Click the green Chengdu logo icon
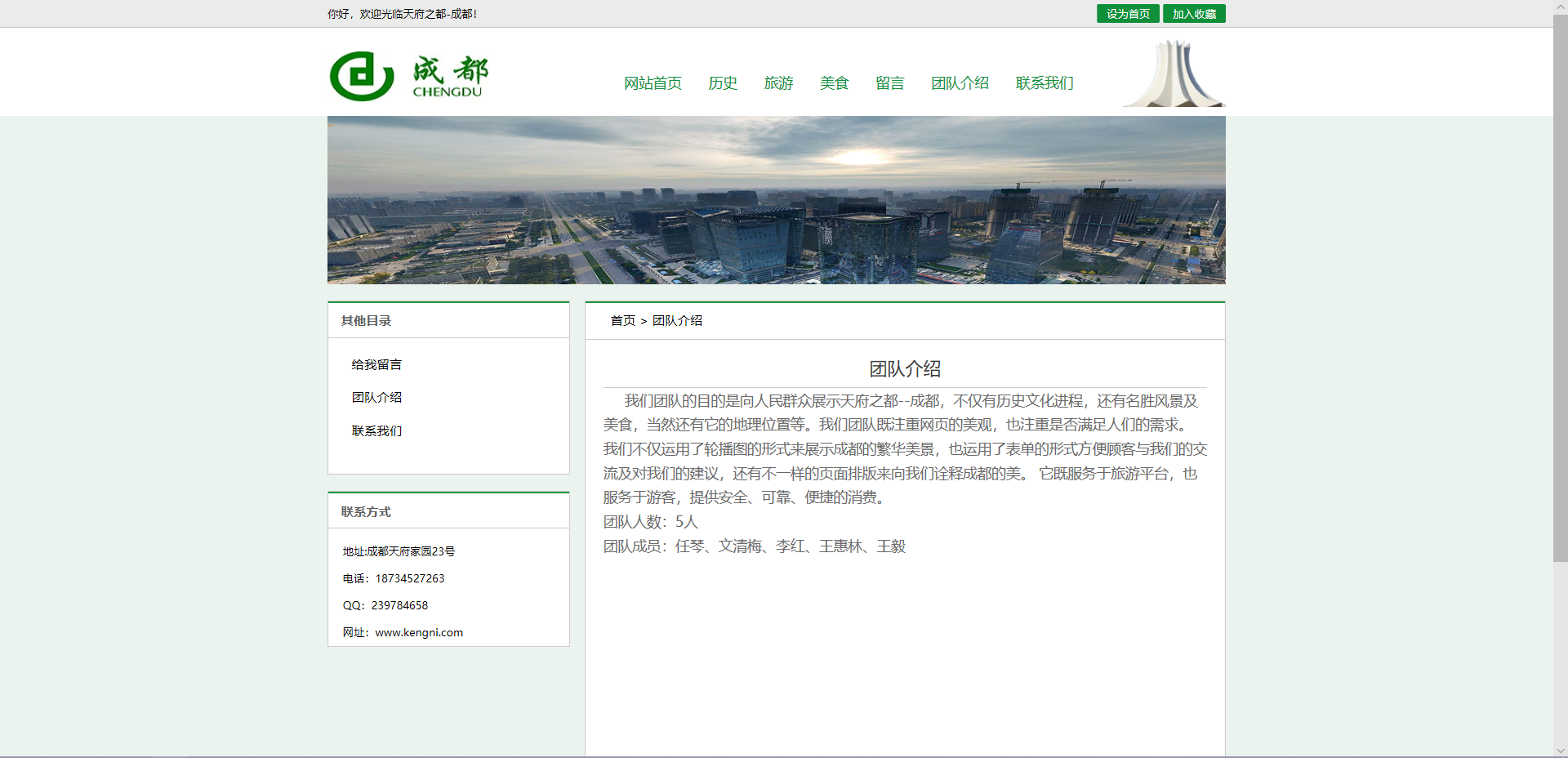 tap(362, 76)
